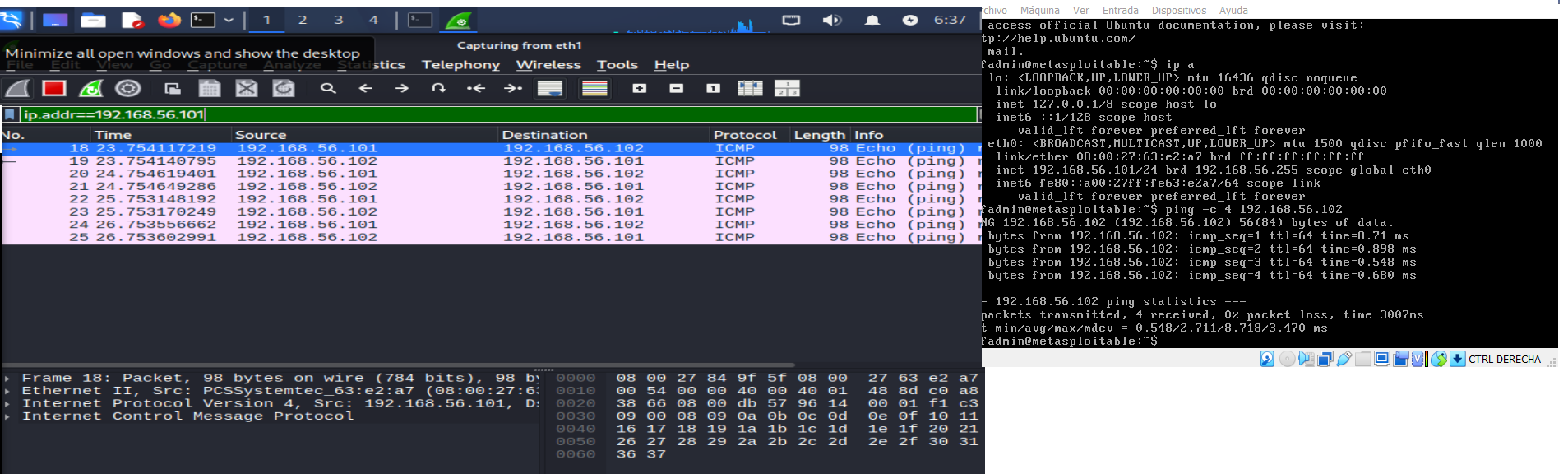Select packet number 19 in the list
Viewport: 1568px width, 474px height.
[491, 161]
